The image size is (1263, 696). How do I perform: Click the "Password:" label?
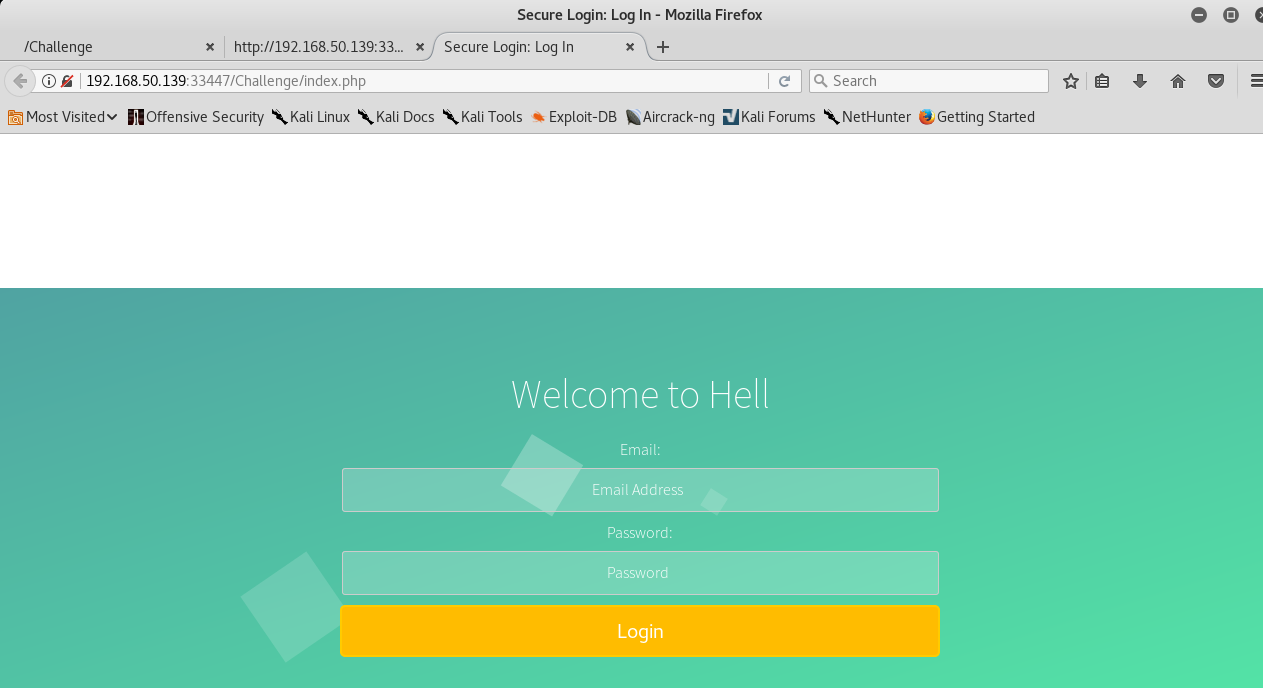pos(640,533)
